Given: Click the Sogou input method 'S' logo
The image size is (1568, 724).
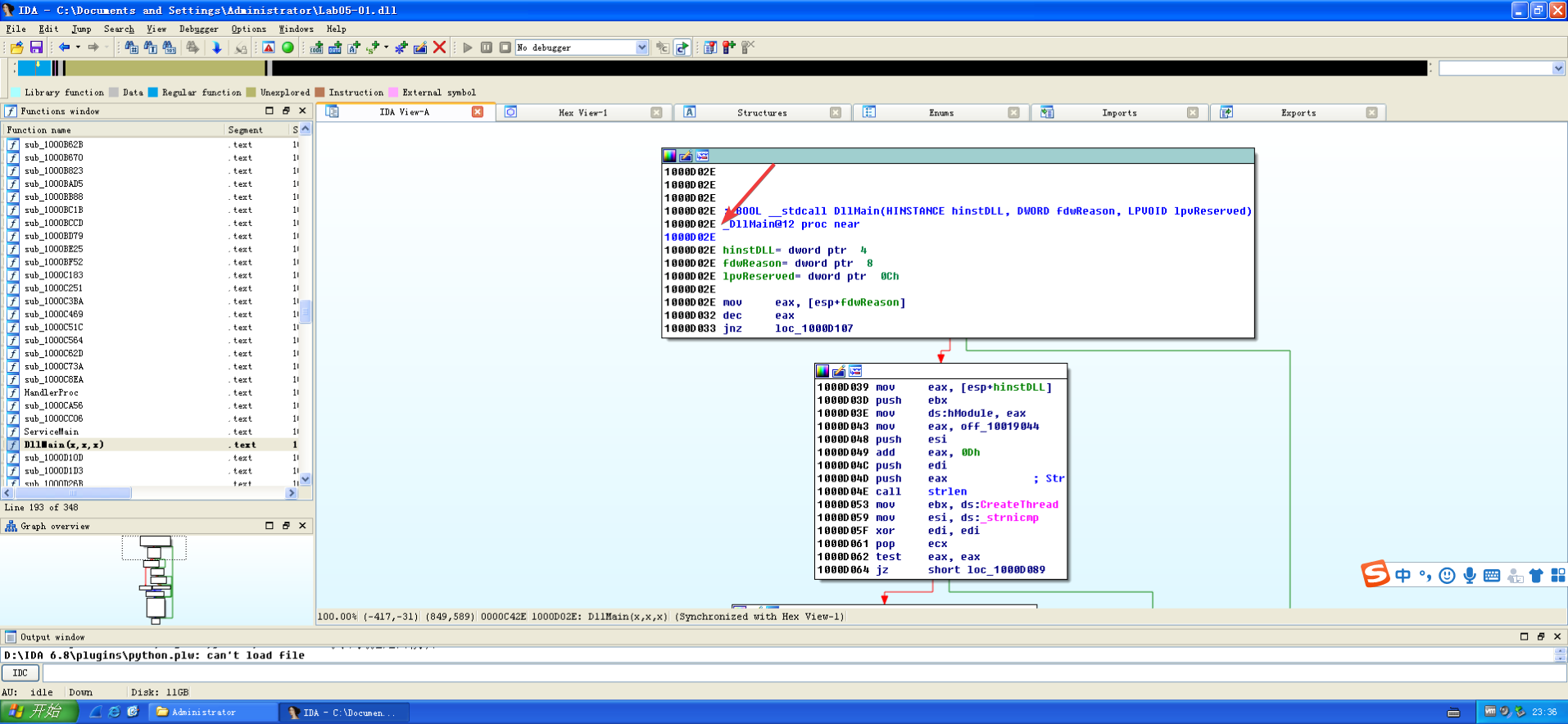Looking at the screenshot, I should tap(1375, 574).
